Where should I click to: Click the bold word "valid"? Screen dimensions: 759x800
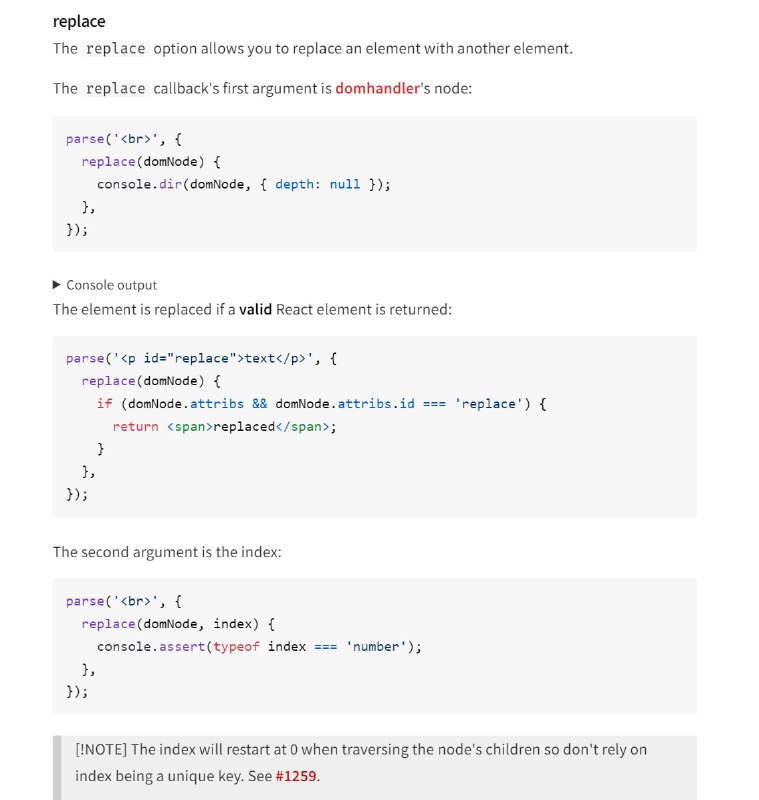(255, 310)
